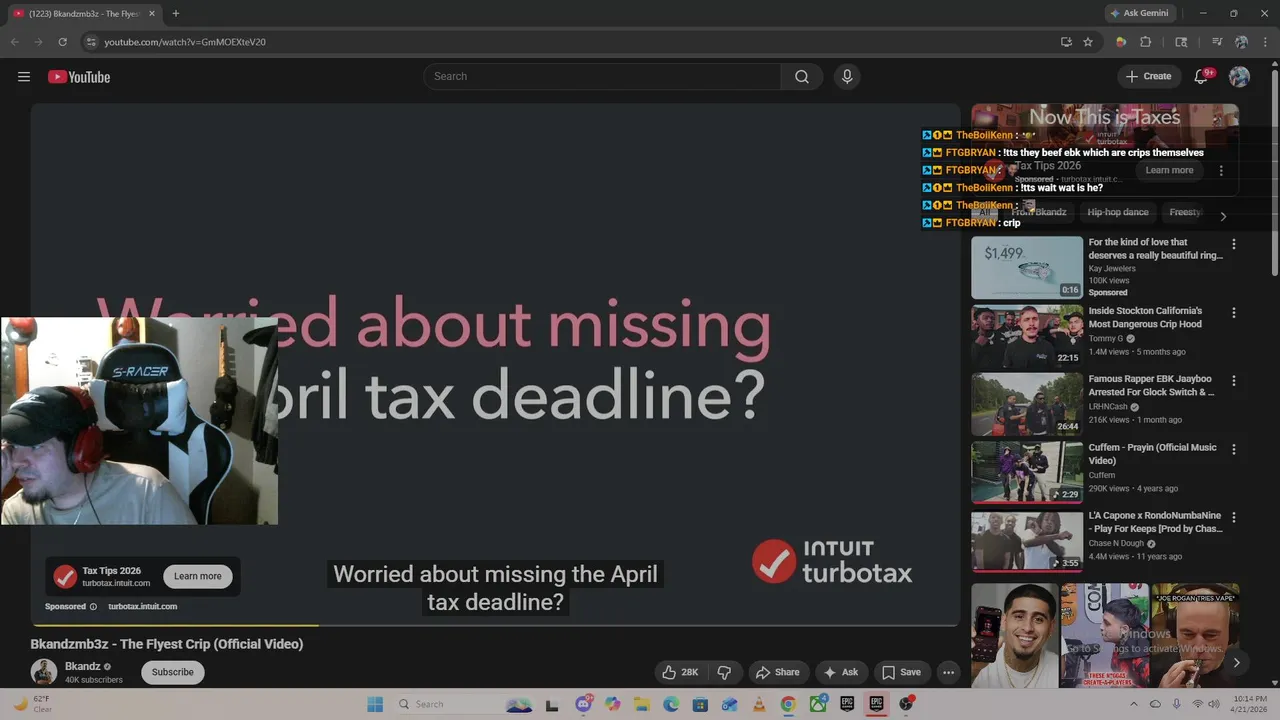Bookmark this tab with the star

1088,42
